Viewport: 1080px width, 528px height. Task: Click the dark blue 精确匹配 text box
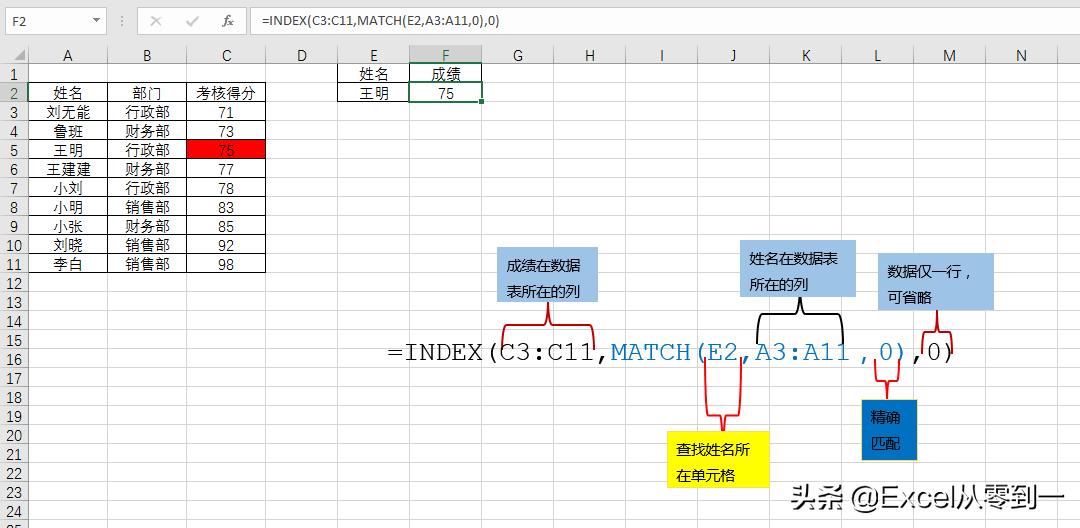pyautogui.click(x=889, y=430)
